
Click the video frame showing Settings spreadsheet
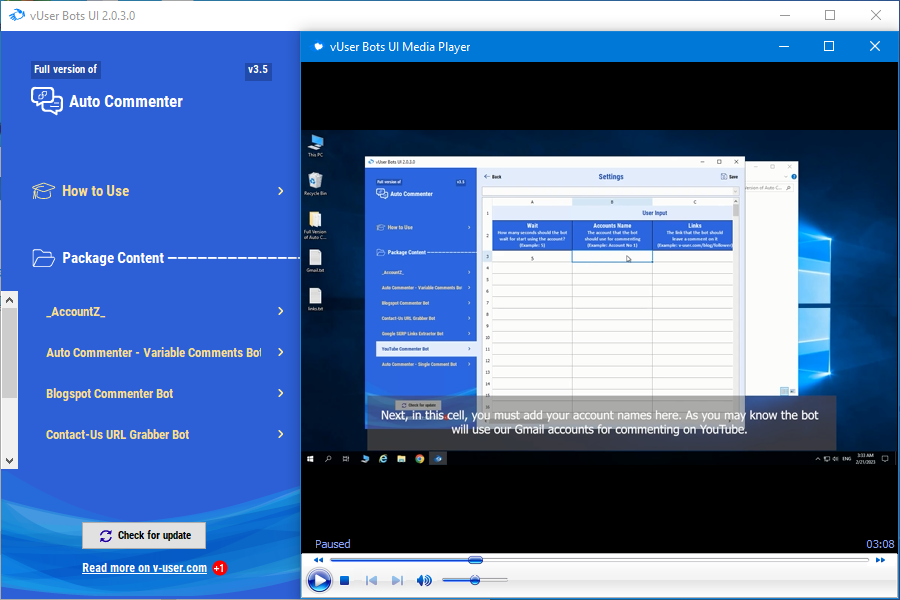[600, 299]
